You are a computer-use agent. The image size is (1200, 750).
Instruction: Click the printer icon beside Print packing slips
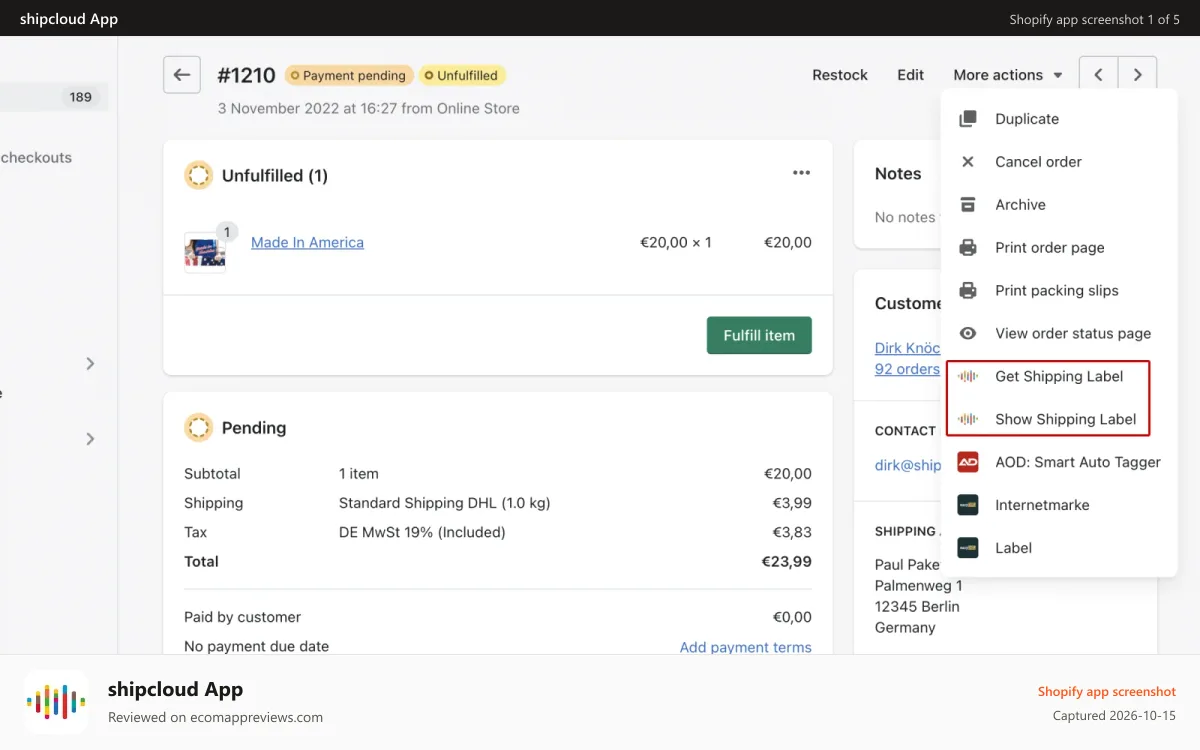[968, 291]
